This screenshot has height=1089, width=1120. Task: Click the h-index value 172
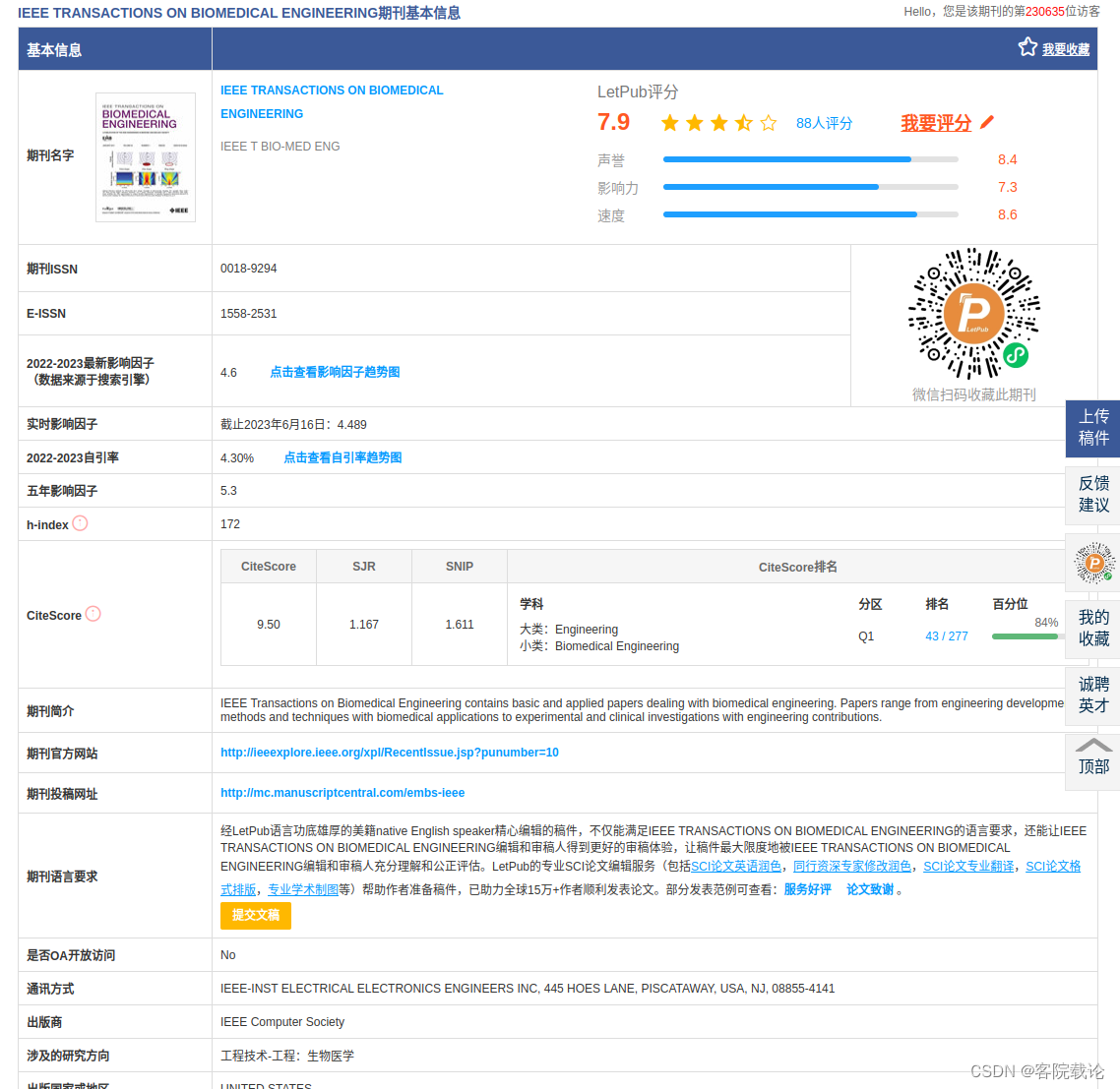point(230,524)
